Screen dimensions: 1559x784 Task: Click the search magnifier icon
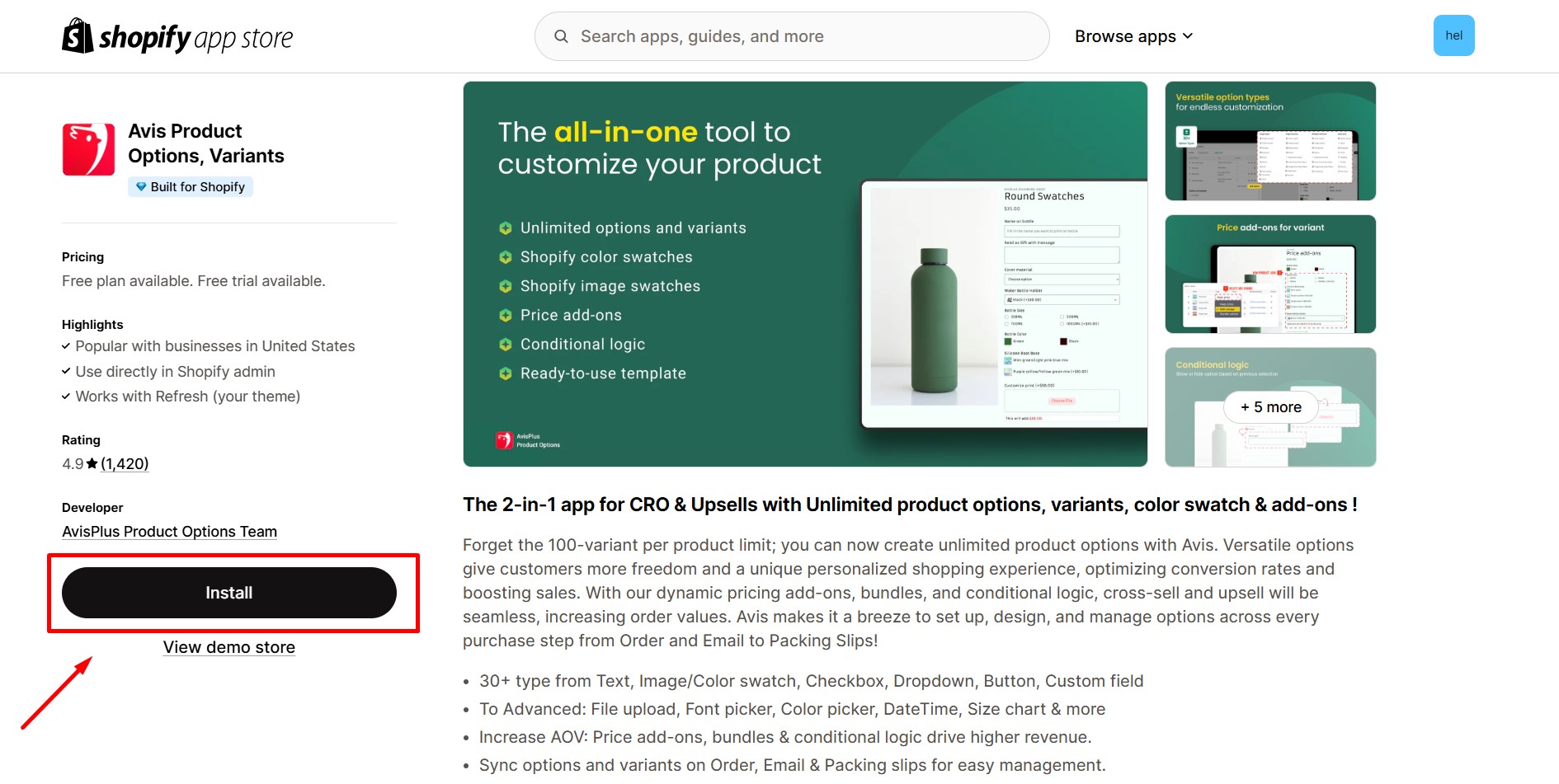[561, 36]
